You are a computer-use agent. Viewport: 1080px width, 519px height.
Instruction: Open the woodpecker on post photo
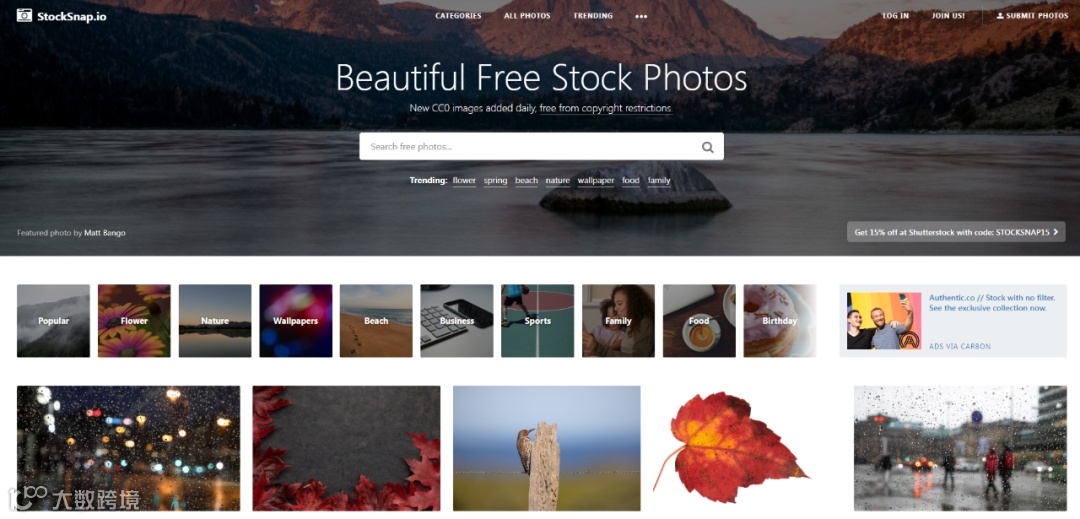pyautogui.click(x=547, y=448)
